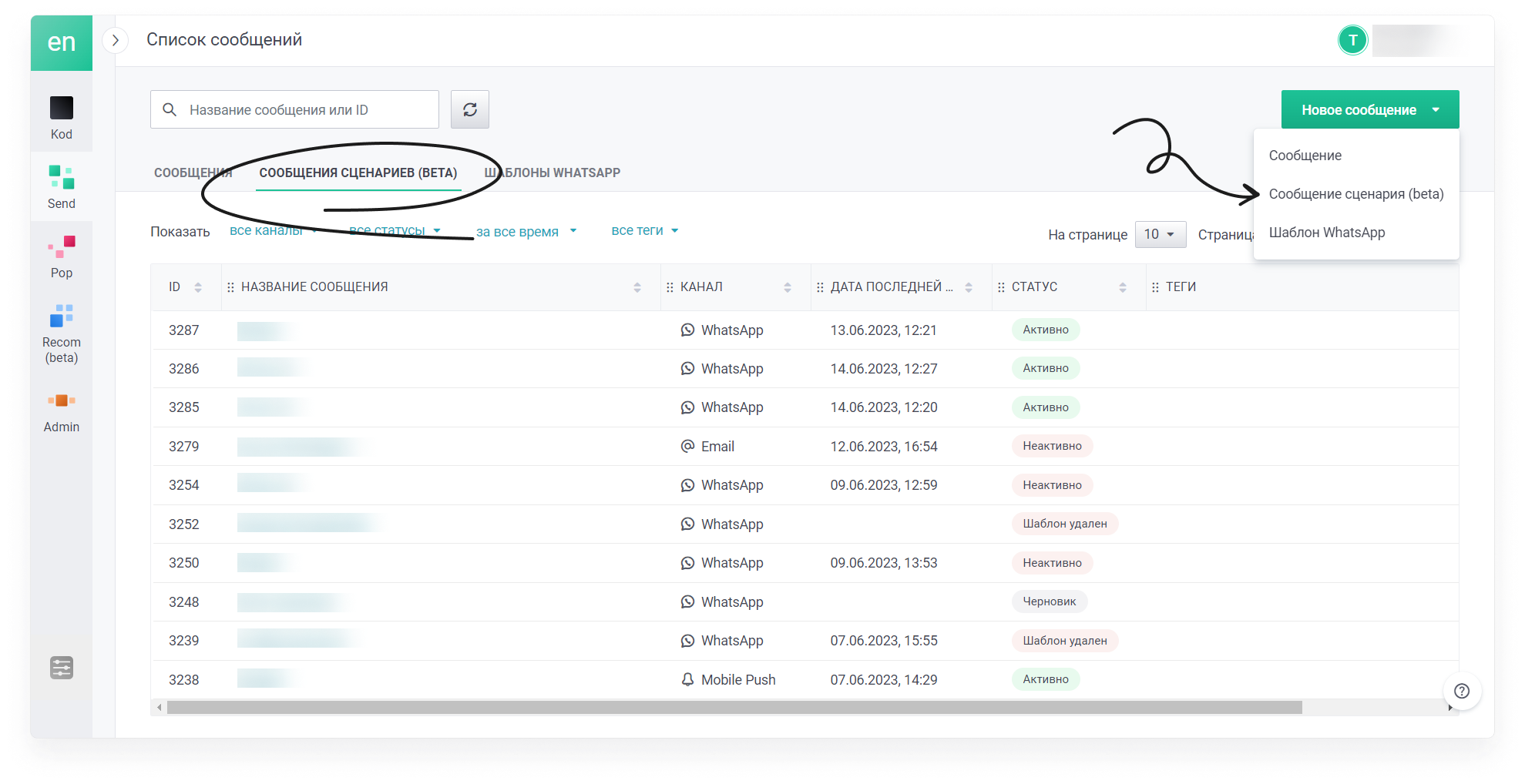Click the magnifier search icon
The image size is (1525, 784).
(170, 109)
